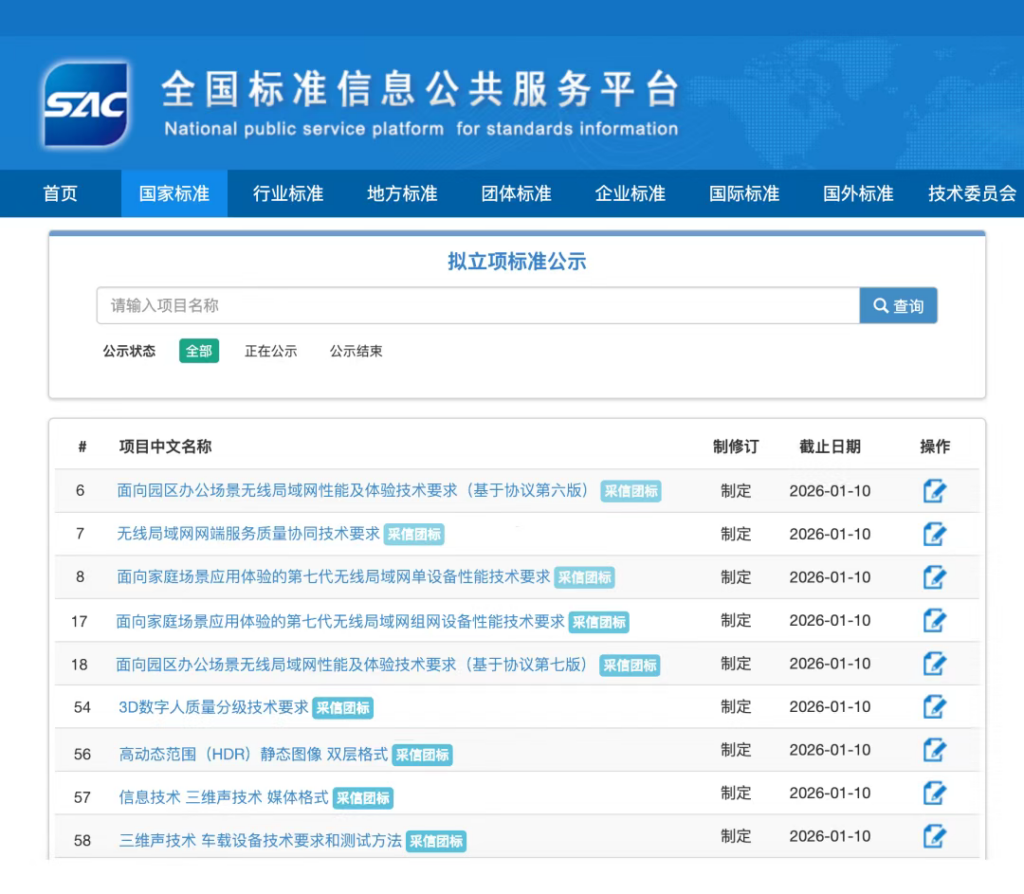Open the 国家标准 navigation tab
This screenshot has width=1024, height=894.
tap(174, 194)
